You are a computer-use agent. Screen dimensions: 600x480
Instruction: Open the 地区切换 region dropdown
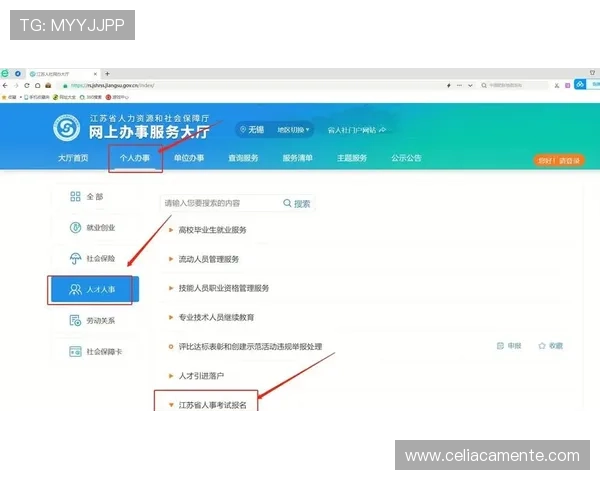pos(293,130)
